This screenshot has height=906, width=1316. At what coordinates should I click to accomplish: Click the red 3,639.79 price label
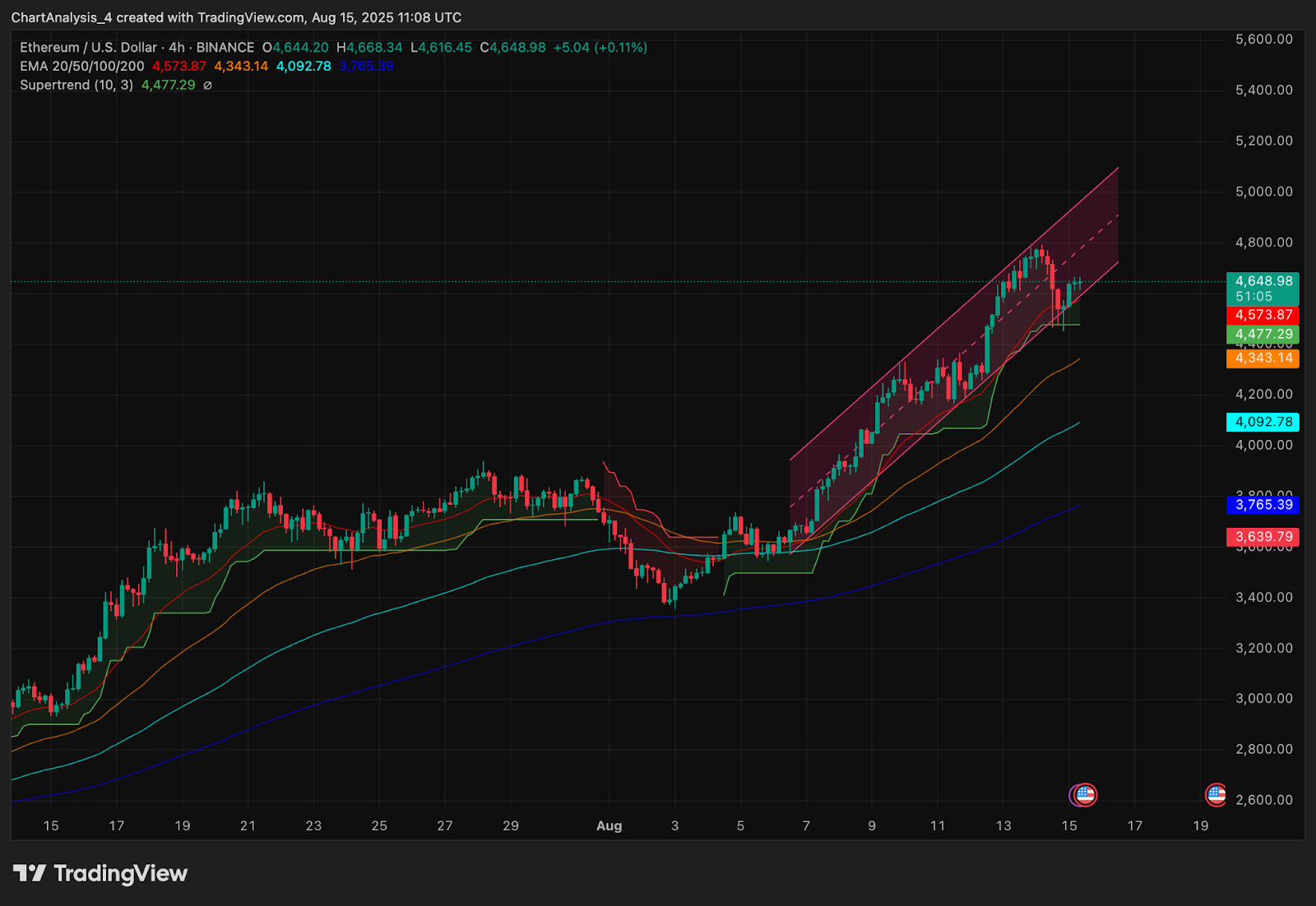pyautogui.click(x=1263, y=537)
